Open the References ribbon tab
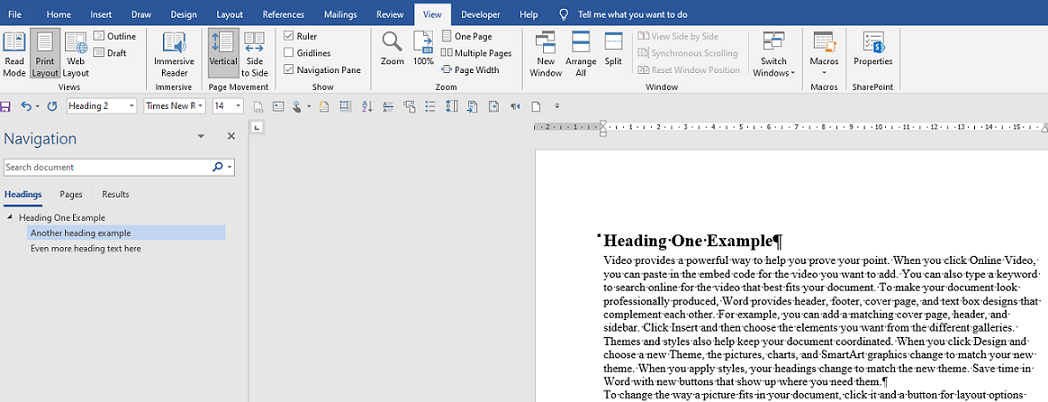Image resolution: width=1048 pixels, height=402 pixels. pos(283,15)
